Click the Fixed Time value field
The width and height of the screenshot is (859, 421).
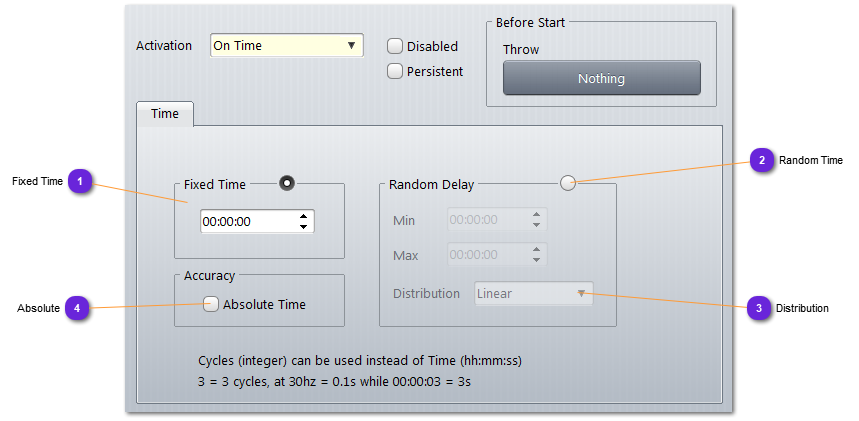247,221
